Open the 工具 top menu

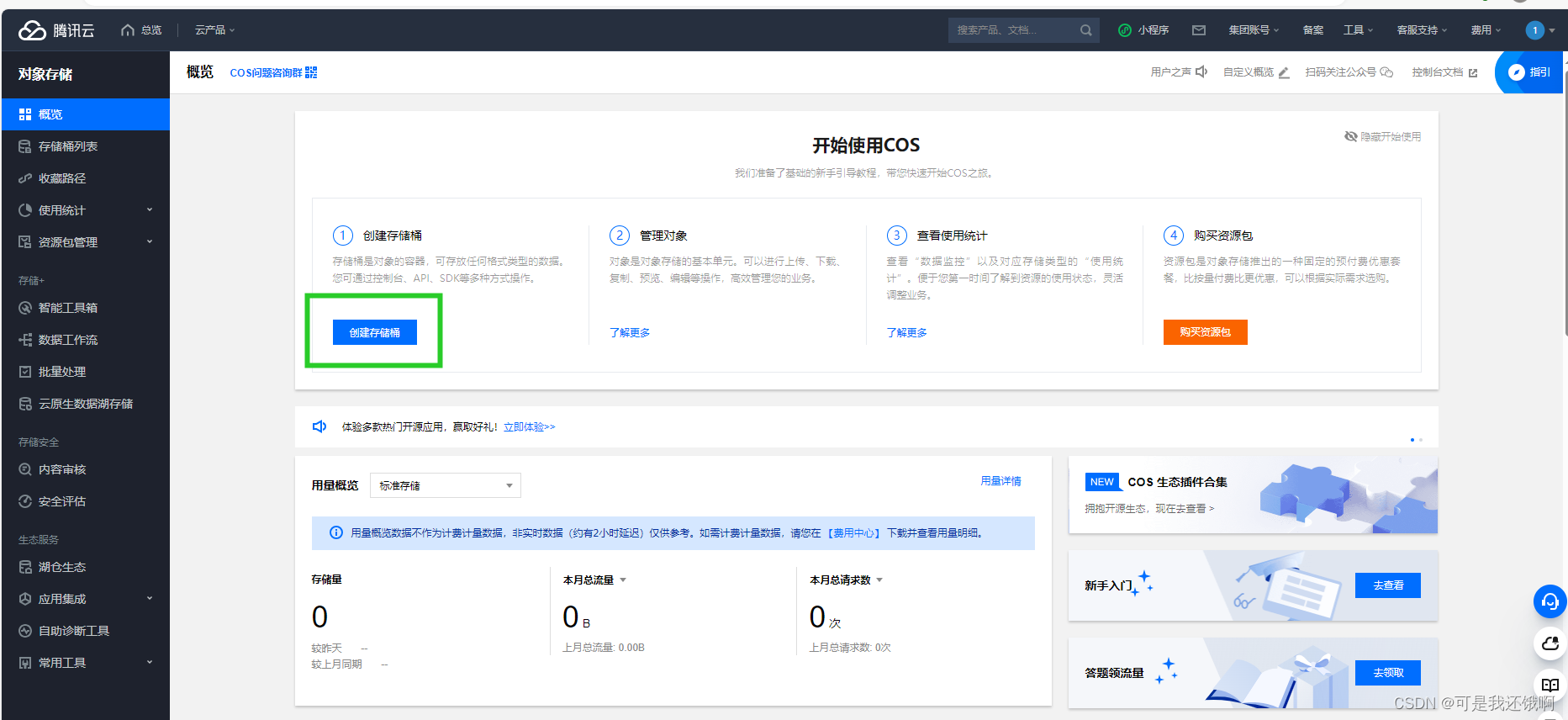coord(1358,30)
